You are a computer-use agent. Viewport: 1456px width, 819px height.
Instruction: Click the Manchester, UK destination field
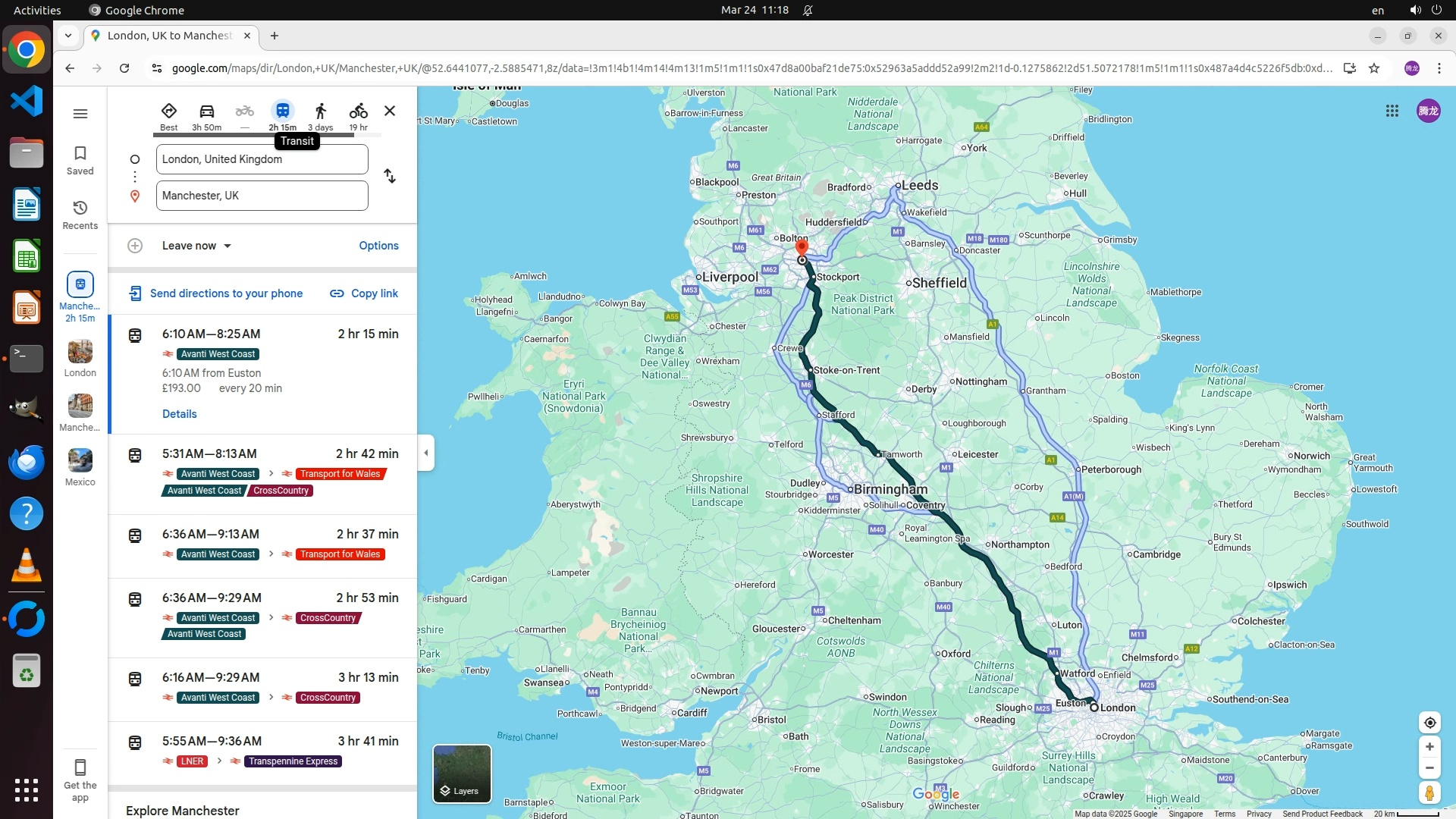(262, 196)
